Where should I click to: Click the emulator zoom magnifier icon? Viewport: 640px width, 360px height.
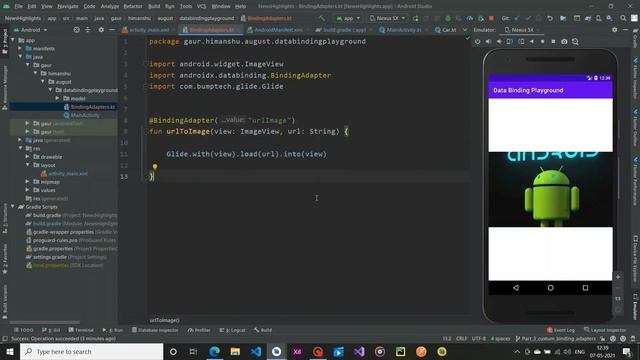575,41
